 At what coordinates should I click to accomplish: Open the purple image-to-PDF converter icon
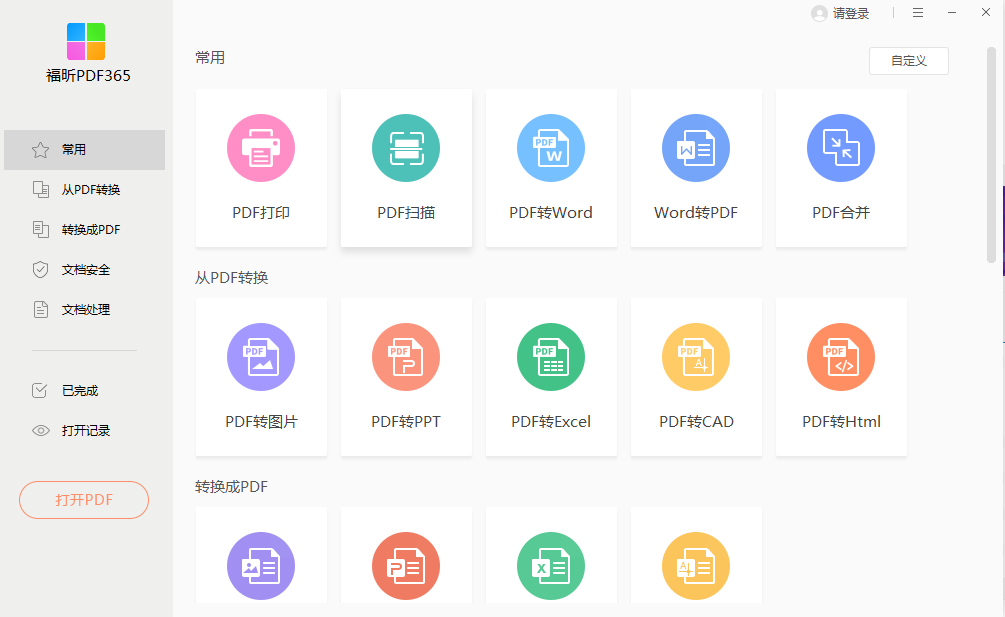(x=261, y=566)
